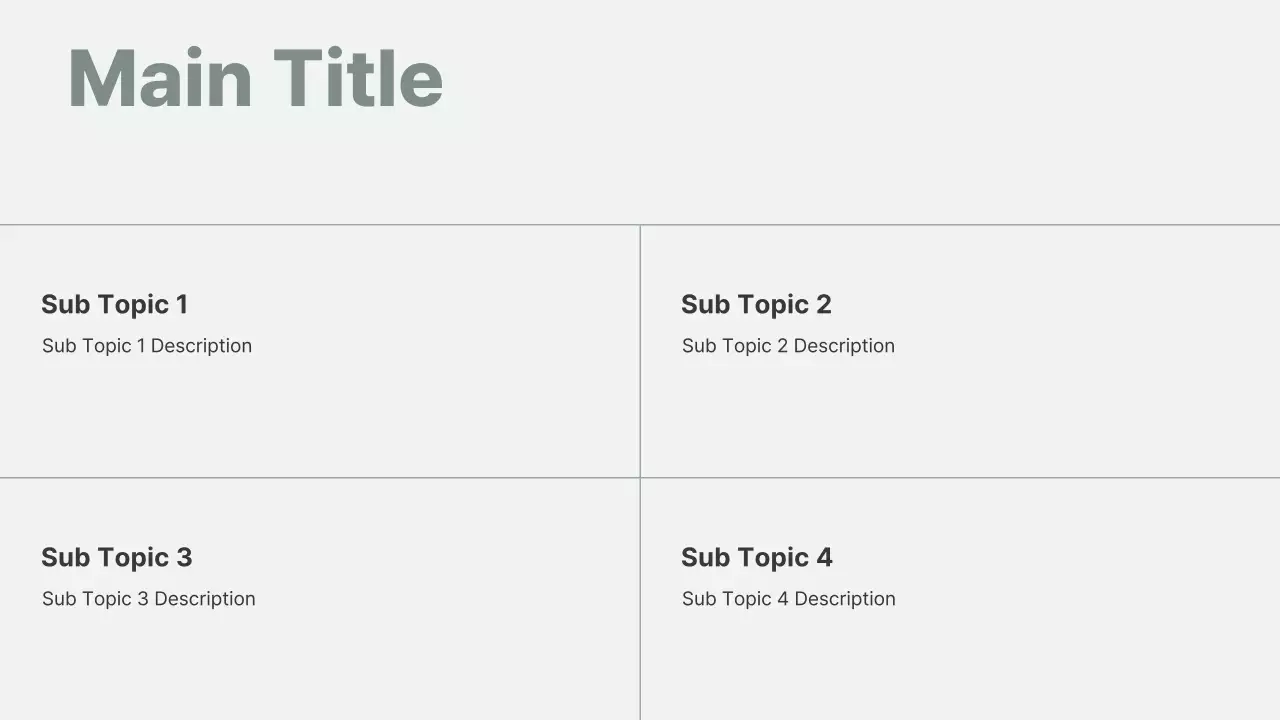Select vertical divider between Sub Topics 1 and 2
This screenshot has width=1280, height=720.
tap(640, 350)
